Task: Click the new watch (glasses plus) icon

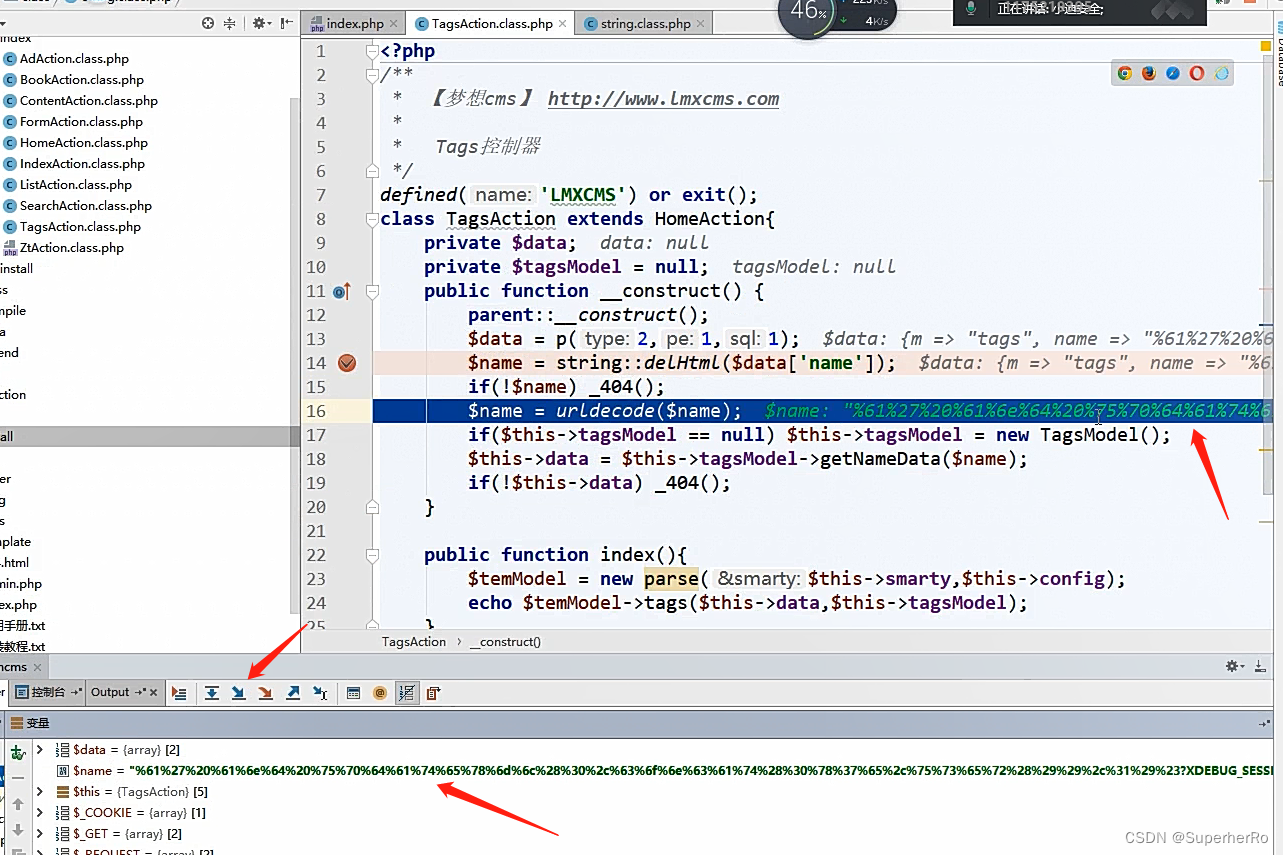Action: [x=18, y=751]
